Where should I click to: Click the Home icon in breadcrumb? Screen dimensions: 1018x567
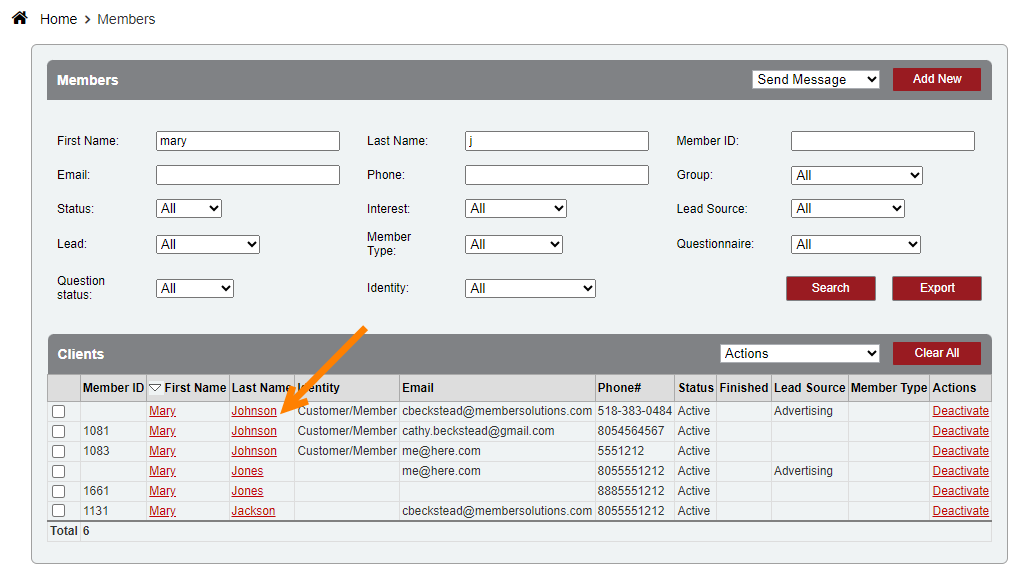point(19,18)
